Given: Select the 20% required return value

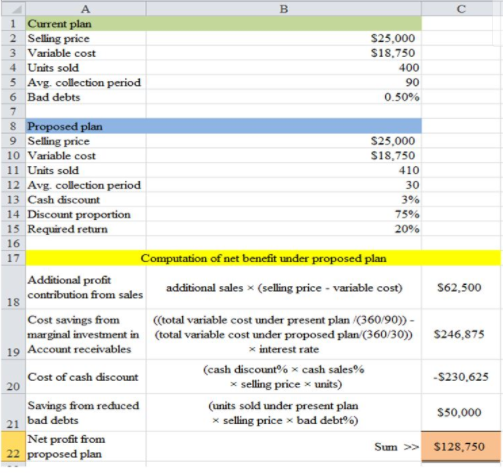Looking at the screenshot, I should tap(284, 229).
